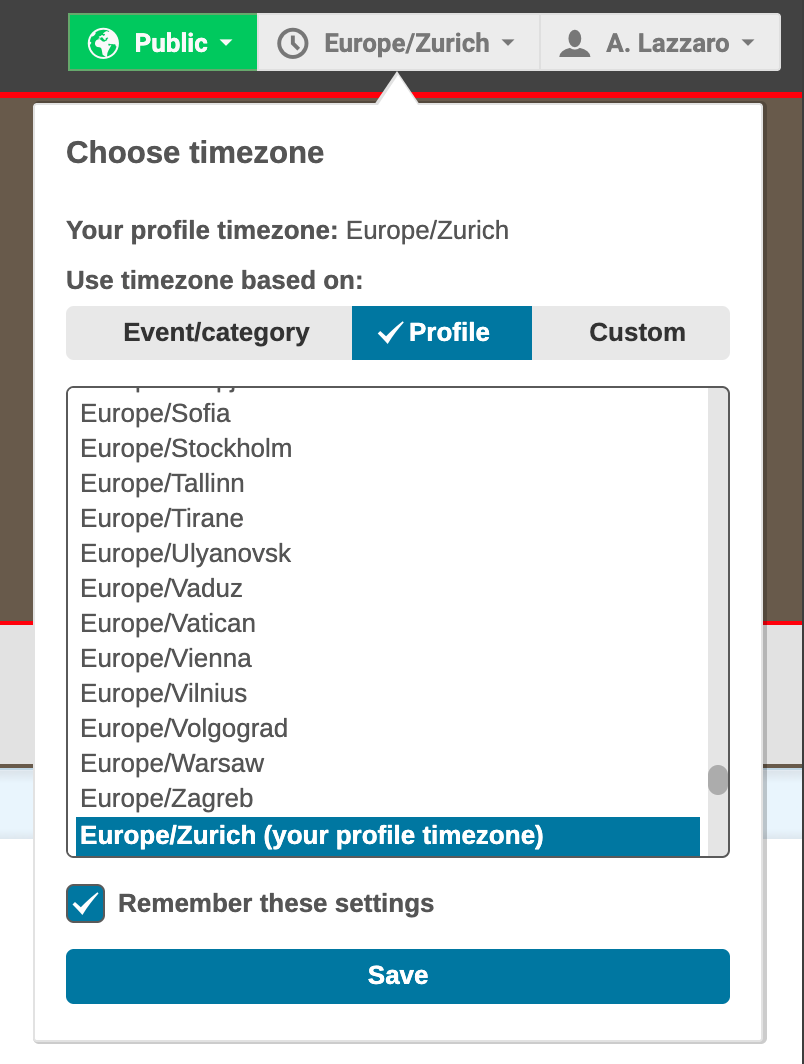Screen dimensions: 804x1064
Task: Select Event/category timezone option
Action: point(216,333)
